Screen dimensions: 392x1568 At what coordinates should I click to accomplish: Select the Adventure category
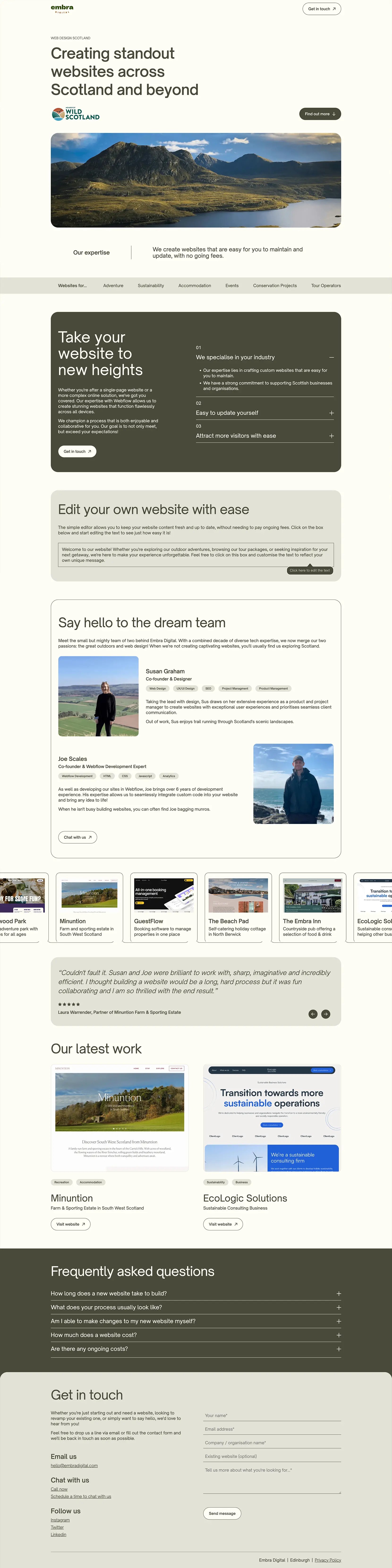tap(113, 285)
